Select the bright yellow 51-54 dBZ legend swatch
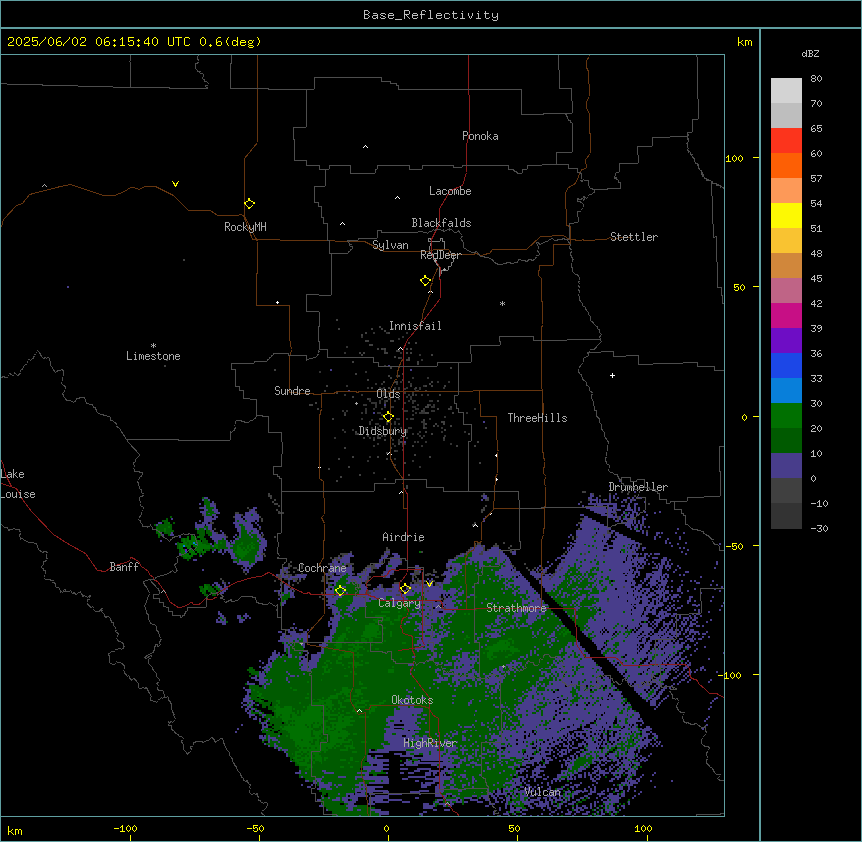The width and height of the screenshot is (862, 842). (786, 215)
